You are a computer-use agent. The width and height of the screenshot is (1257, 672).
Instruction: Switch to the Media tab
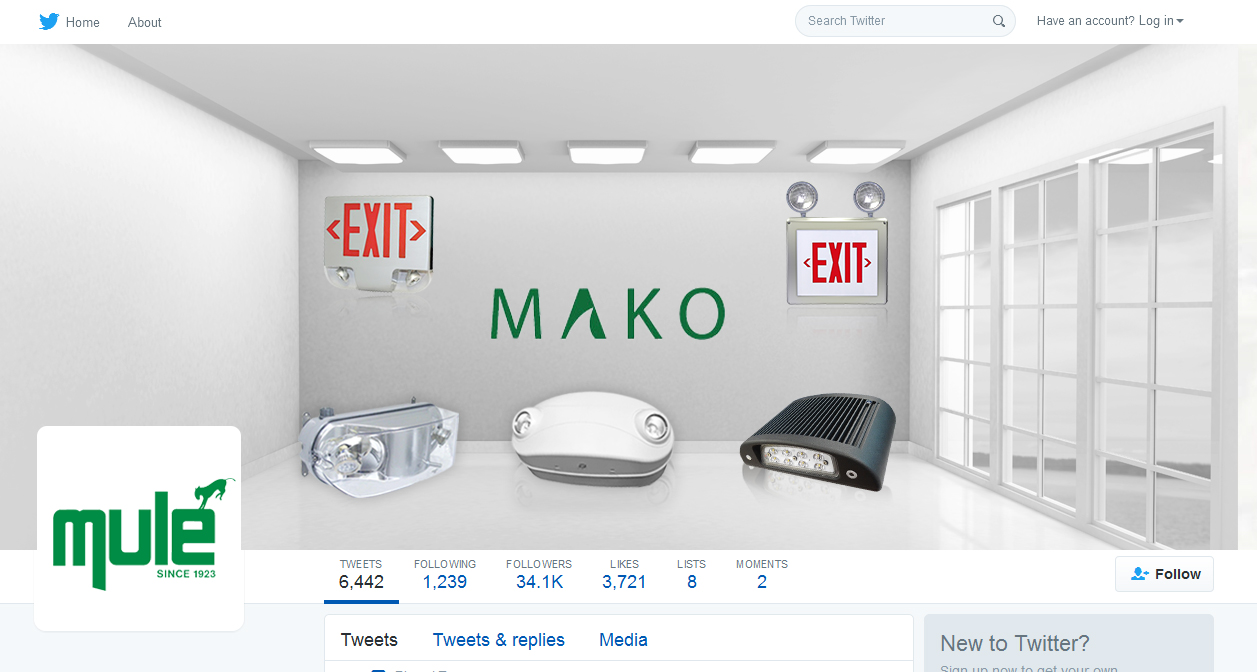(624, 640)
